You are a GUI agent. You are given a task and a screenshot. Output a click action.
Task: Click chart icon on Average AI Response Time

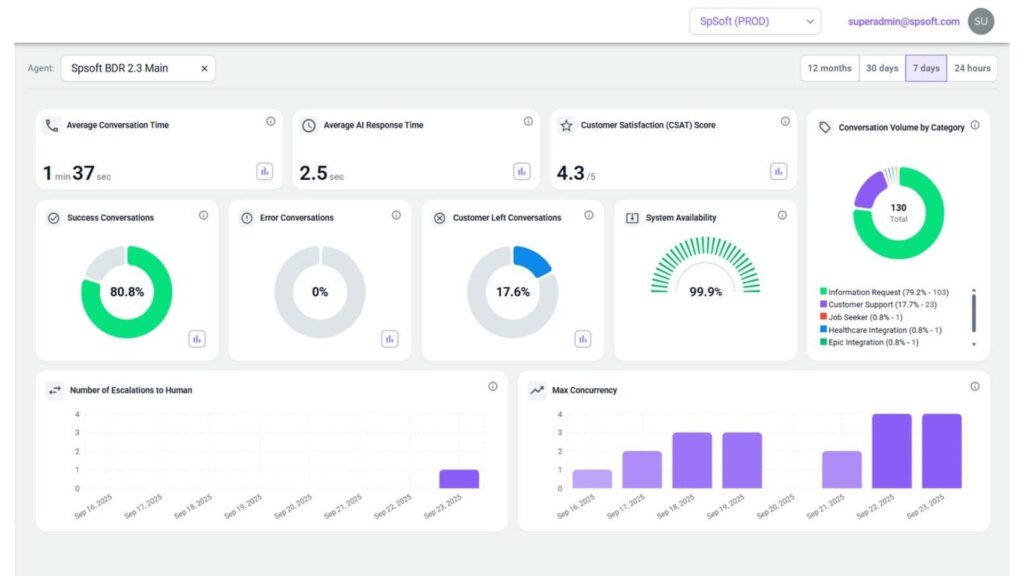[522, 171]
